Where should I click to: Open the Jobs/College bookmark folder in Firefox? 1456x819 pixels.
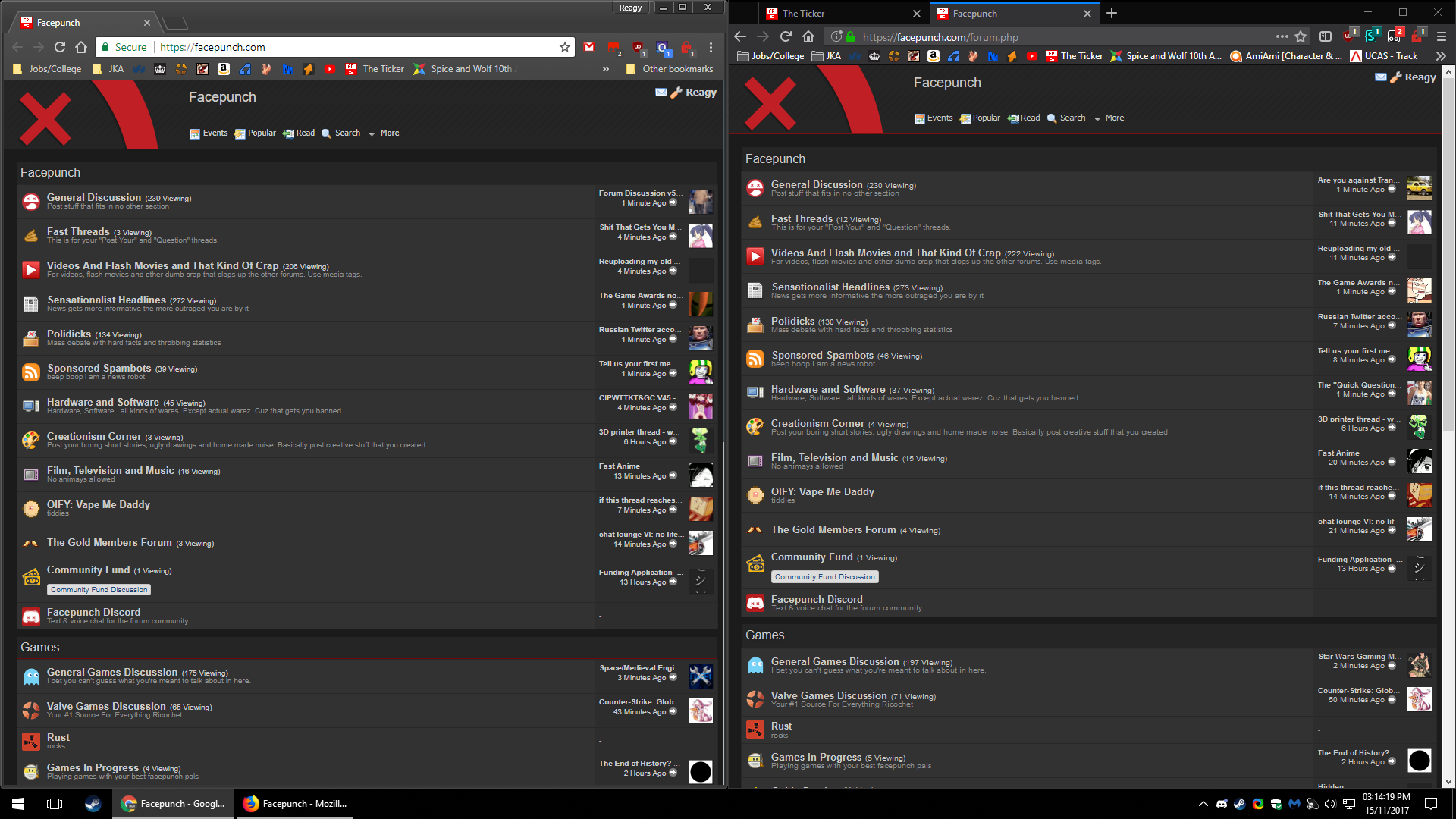[770, 56]
